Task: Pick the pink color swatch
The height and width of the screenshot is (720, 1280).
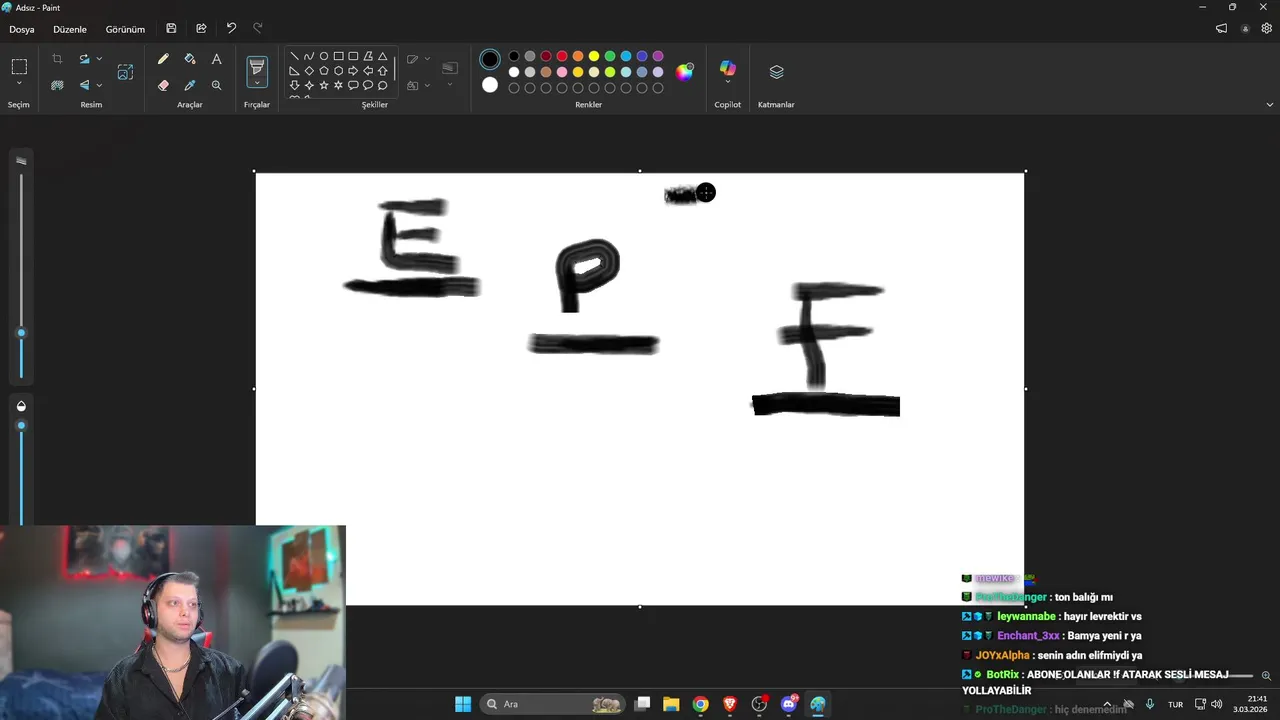Action: [x=562, y=72]
